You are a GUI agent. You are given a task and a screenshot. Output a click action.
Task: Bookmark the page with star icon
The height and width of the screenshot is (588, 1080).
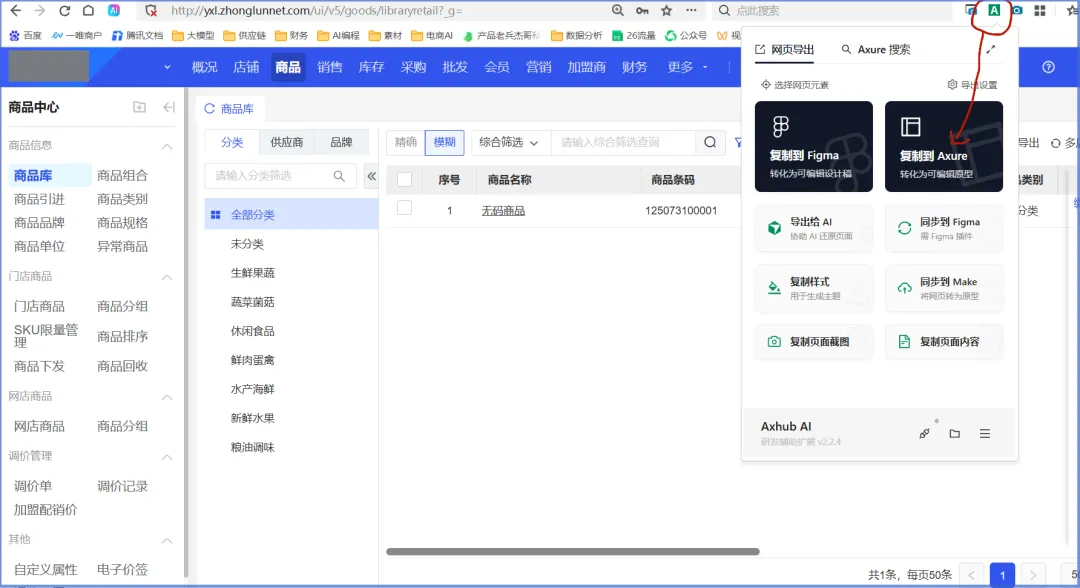click(666, 10)
